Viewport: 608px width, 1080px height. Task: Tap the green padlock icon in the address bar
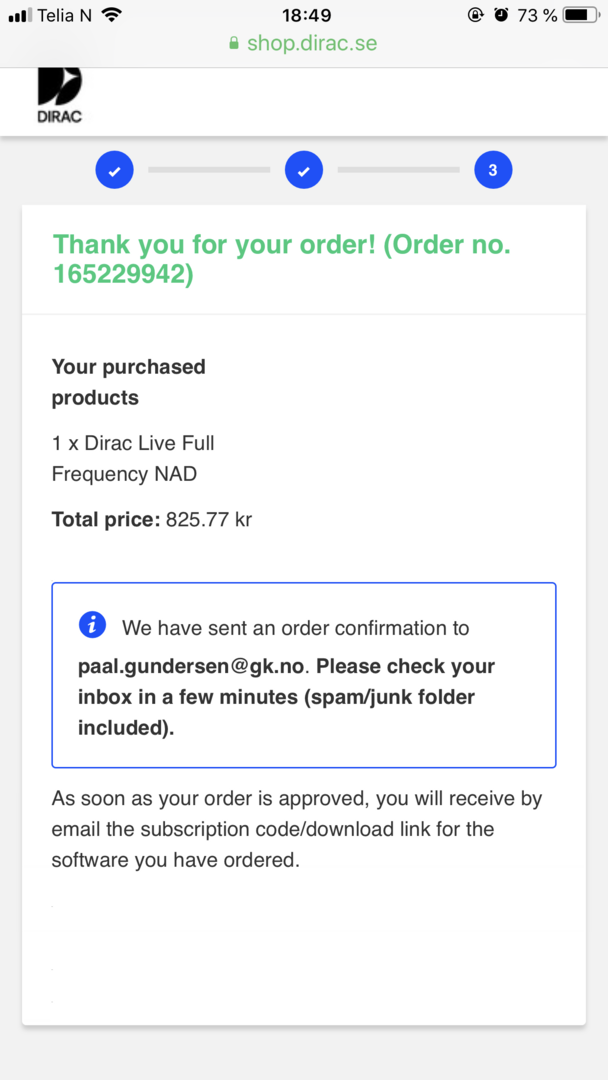click(x=234, y=44)
